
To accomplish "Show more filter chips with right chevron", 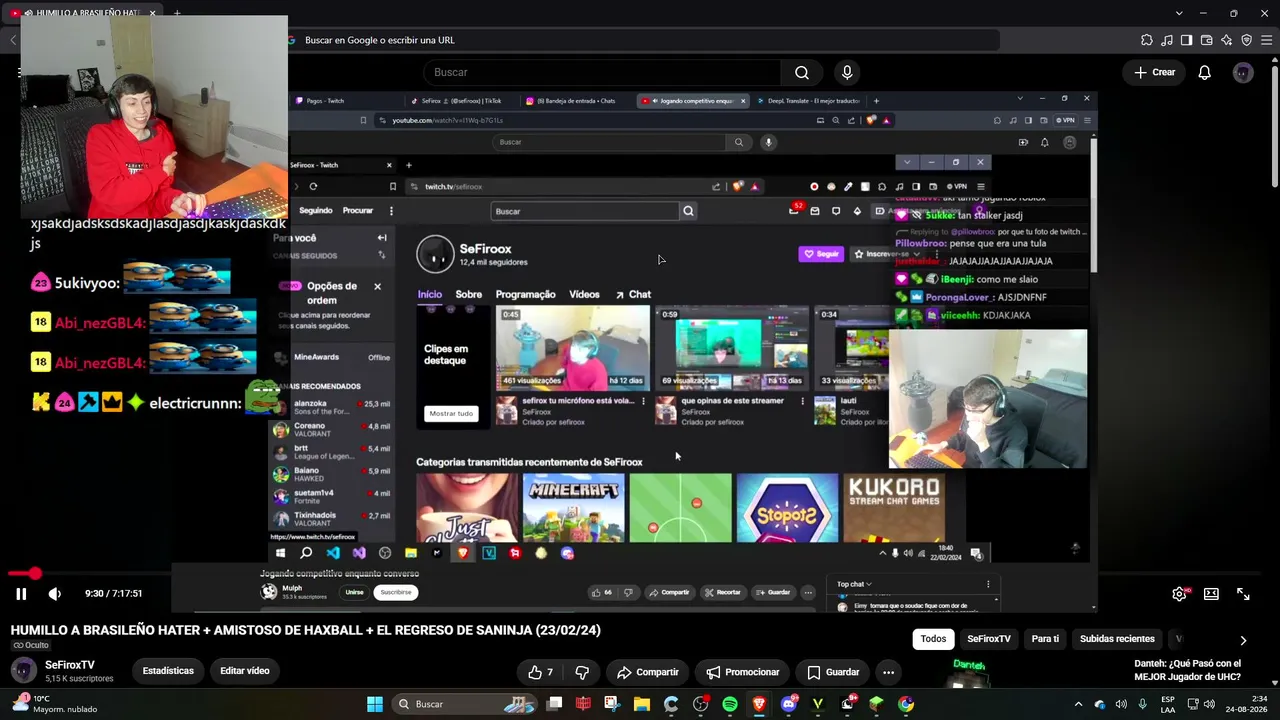I will tap(1243, 640).
